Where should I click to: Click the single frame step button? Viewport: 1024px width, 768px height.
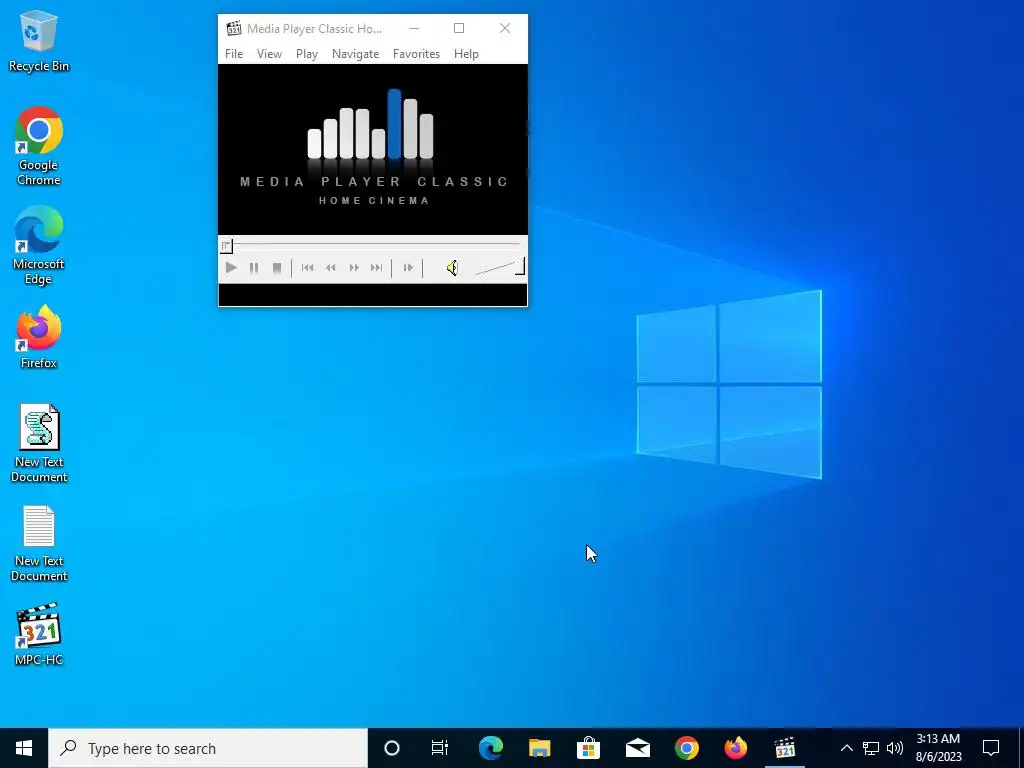pos(408,268)
